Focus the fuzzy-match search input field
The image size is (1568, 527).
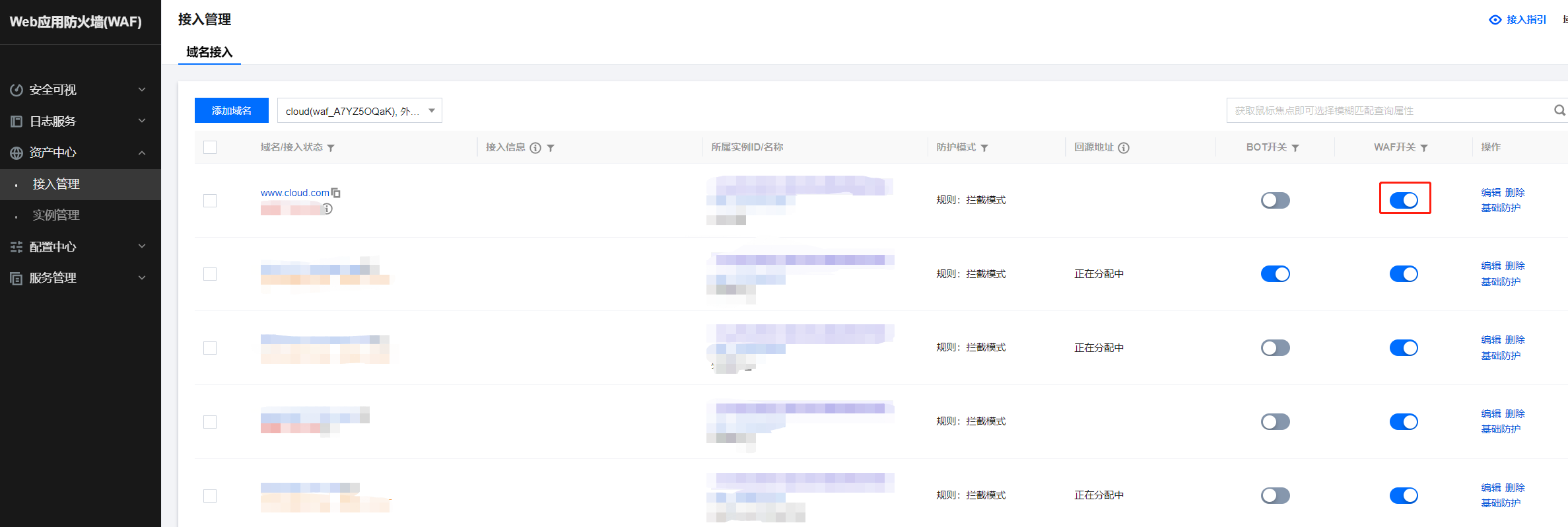(1386, 111)
